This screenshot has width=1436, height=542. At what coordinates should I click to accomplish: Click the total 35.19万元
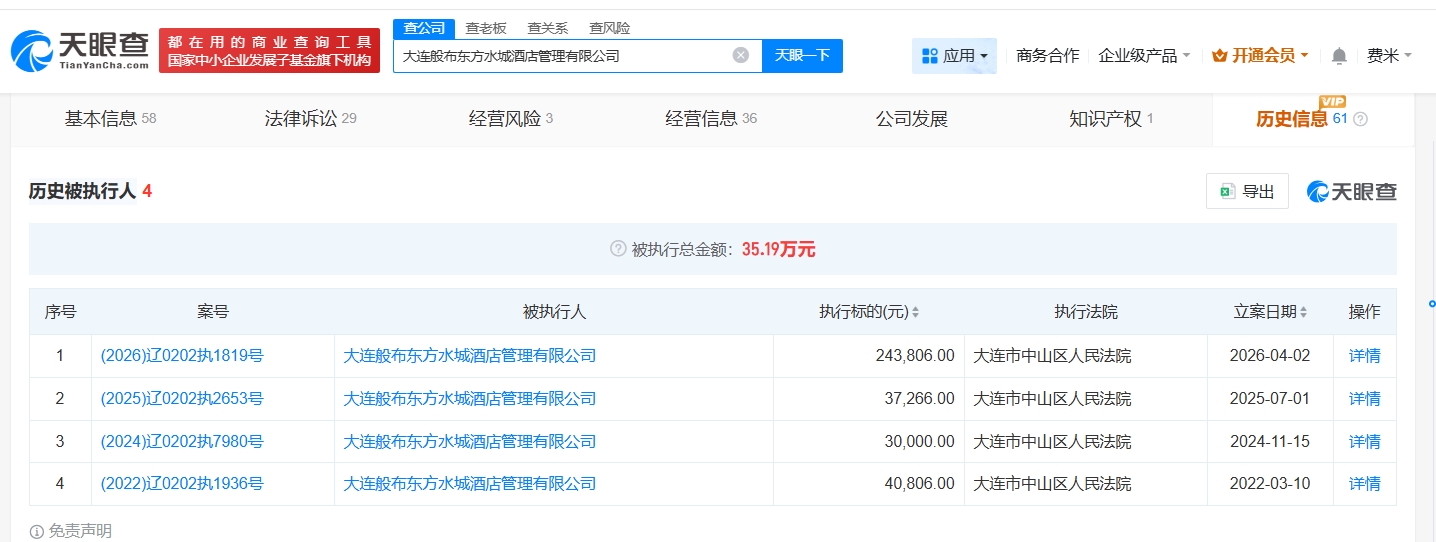pos(779,249)
